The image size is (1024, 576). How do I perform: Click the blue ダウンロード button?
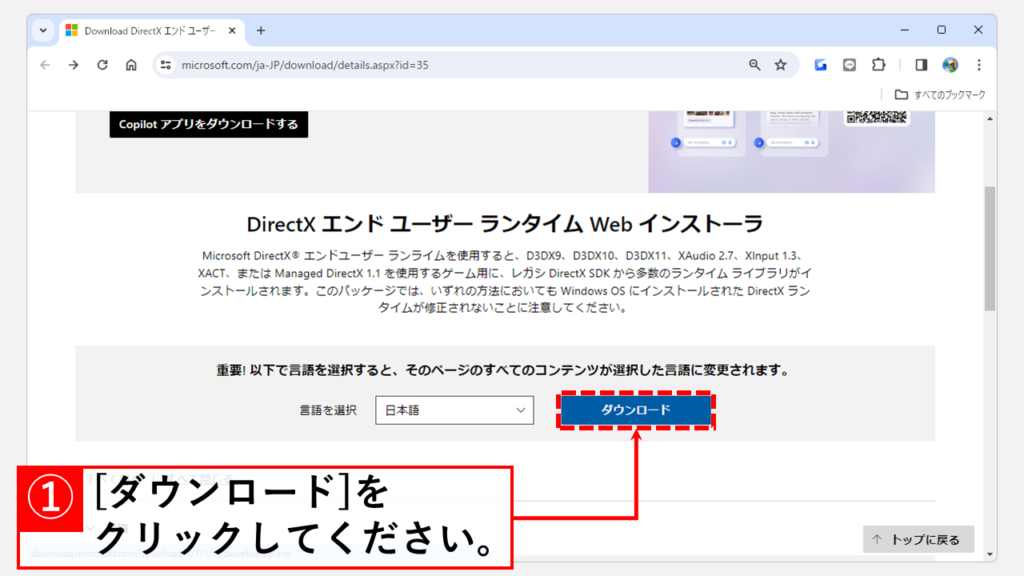click(x=636, y=410)
